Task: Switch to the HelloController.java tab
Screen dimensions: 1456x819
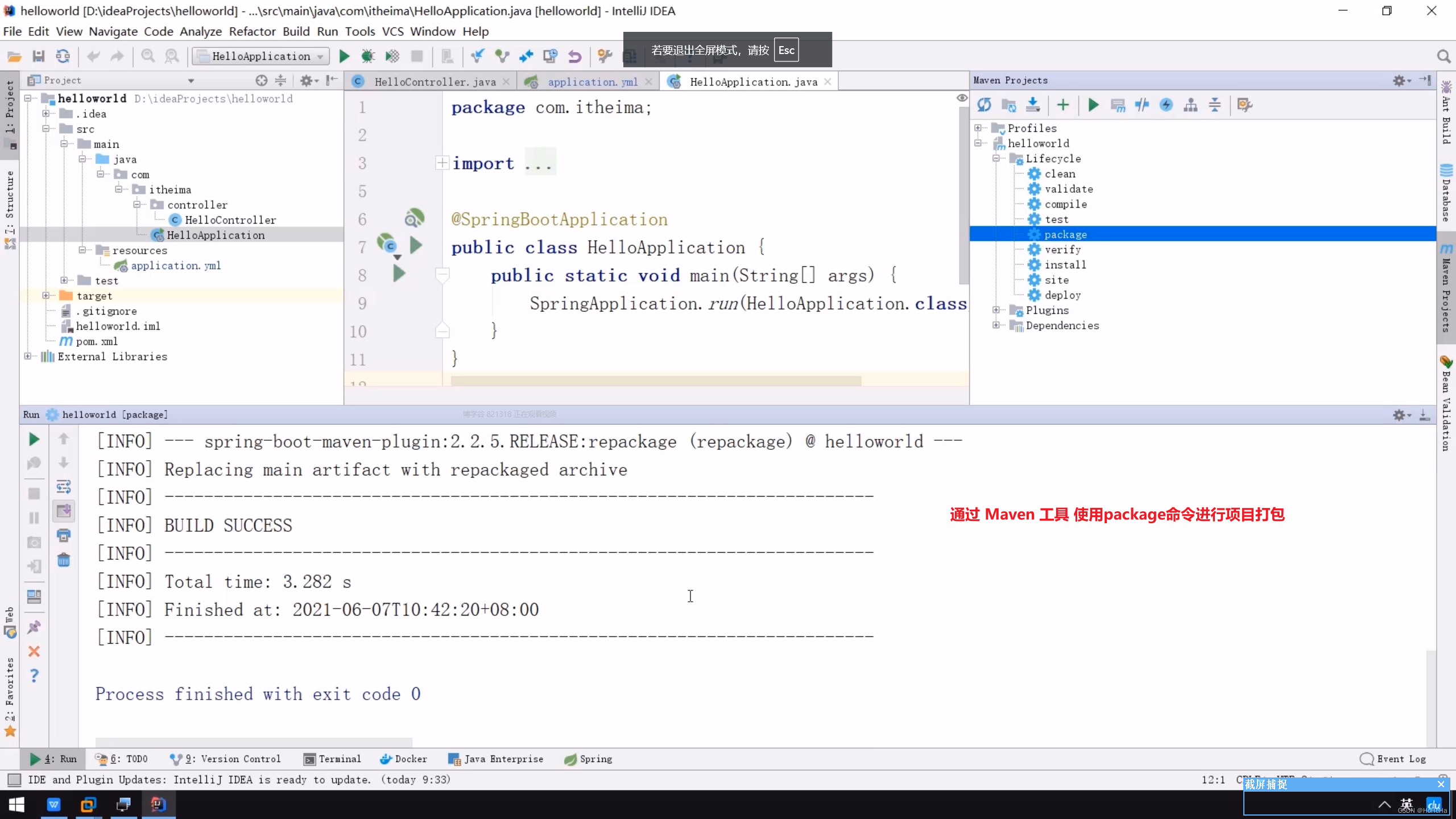Action: (431, 81)
